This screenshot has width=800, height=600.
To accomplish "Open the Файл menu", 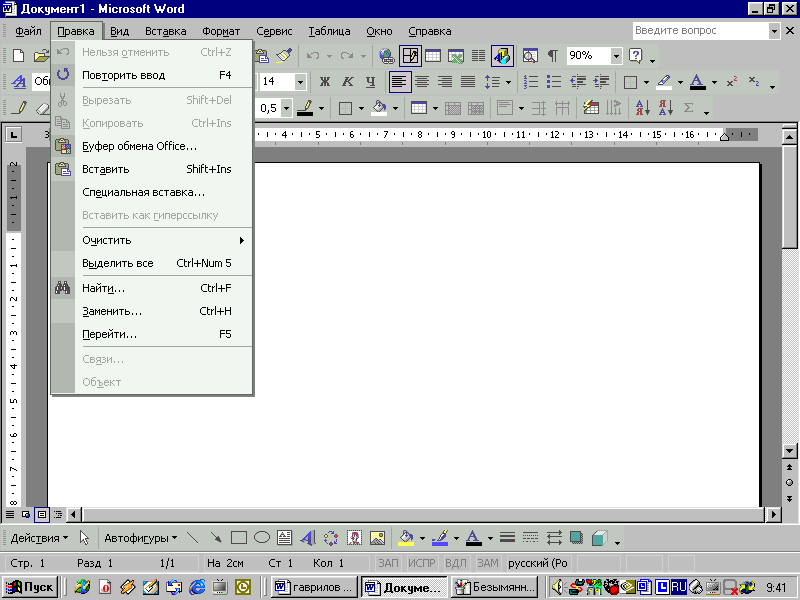I will tap(28, 31).
